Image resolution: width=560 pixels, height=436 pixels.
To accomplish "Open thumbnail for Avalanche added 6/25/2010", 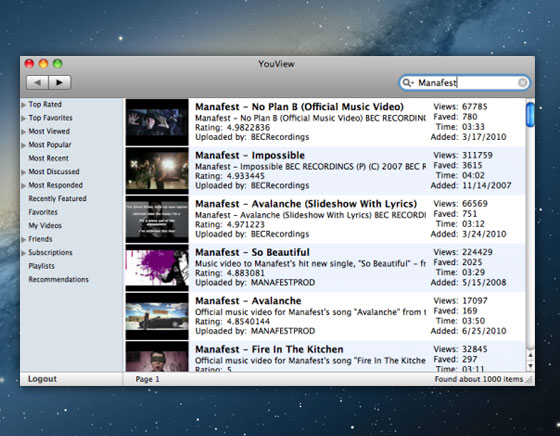I will (157, 316).
